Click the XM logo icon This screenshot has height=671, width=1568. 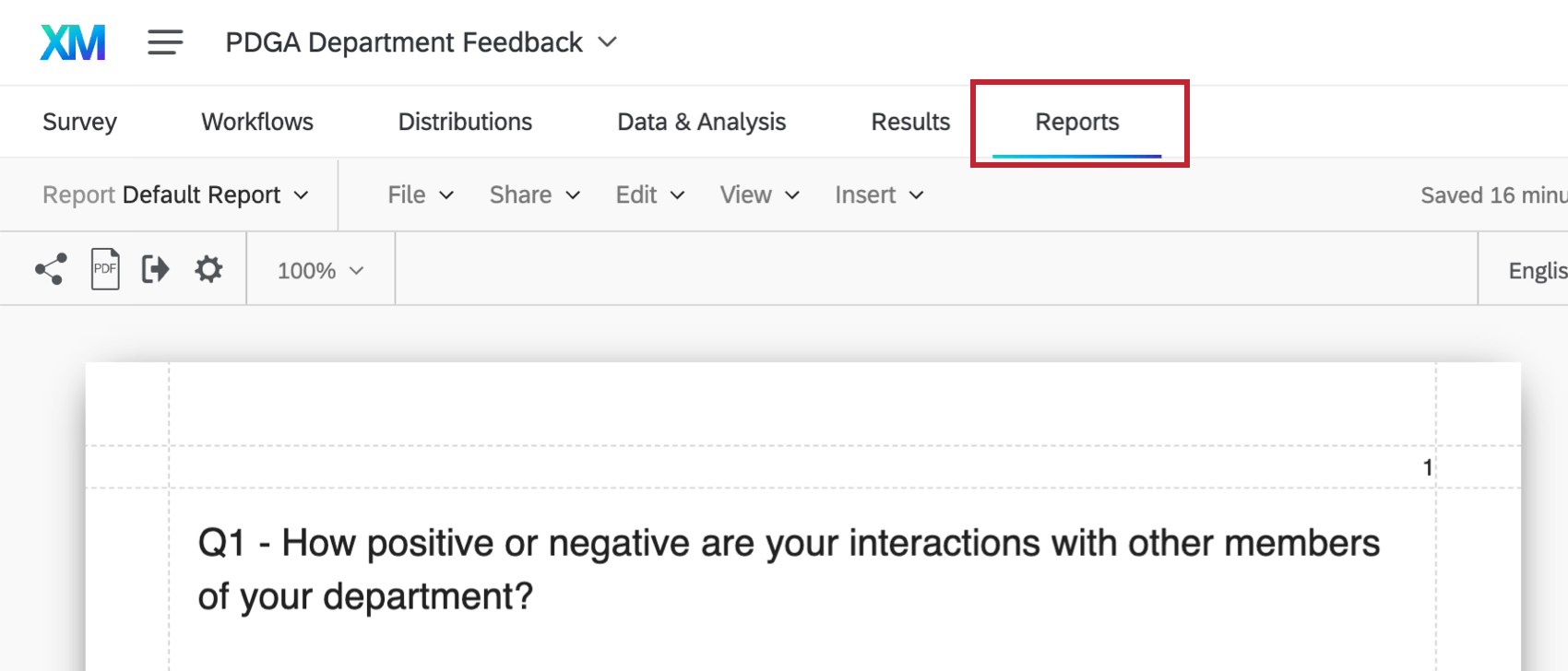click(x=73, y=42)
